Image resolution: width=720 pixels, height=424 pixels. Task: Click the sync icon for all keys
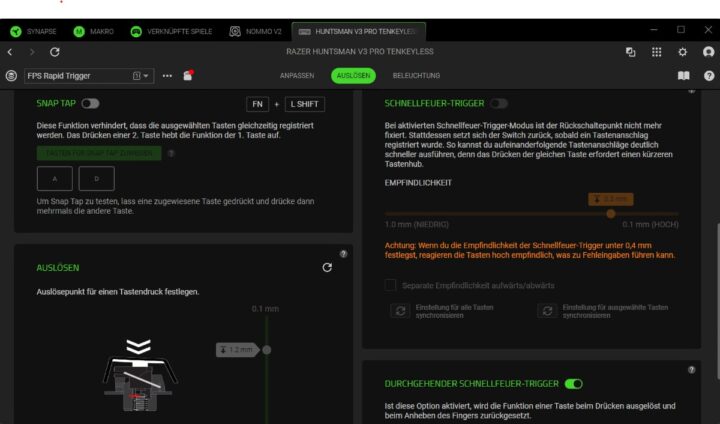coord(399,311)
